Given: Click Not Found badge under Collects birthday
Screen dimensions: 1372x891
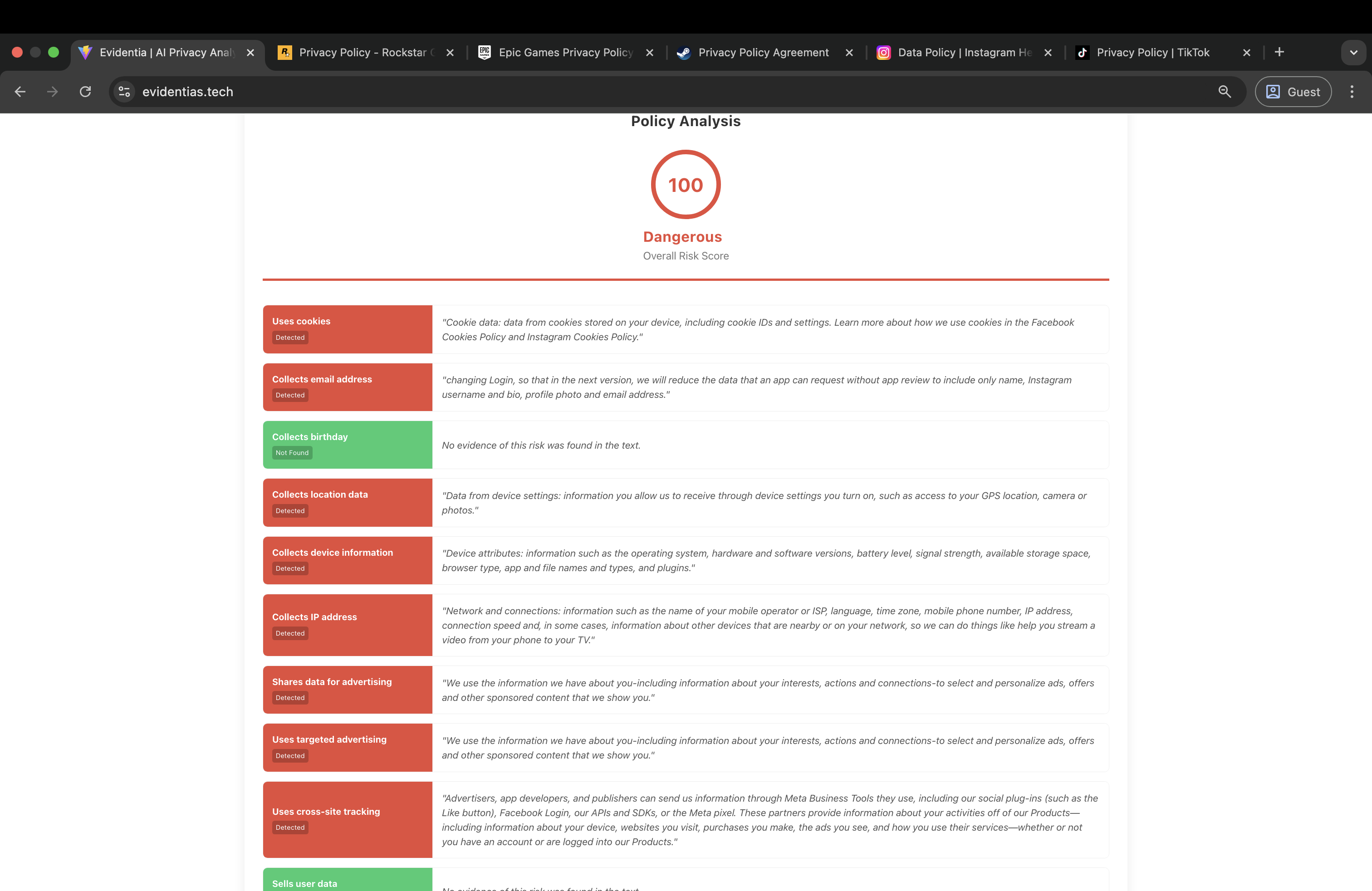Looking at the screenshot, I should 292,453.
